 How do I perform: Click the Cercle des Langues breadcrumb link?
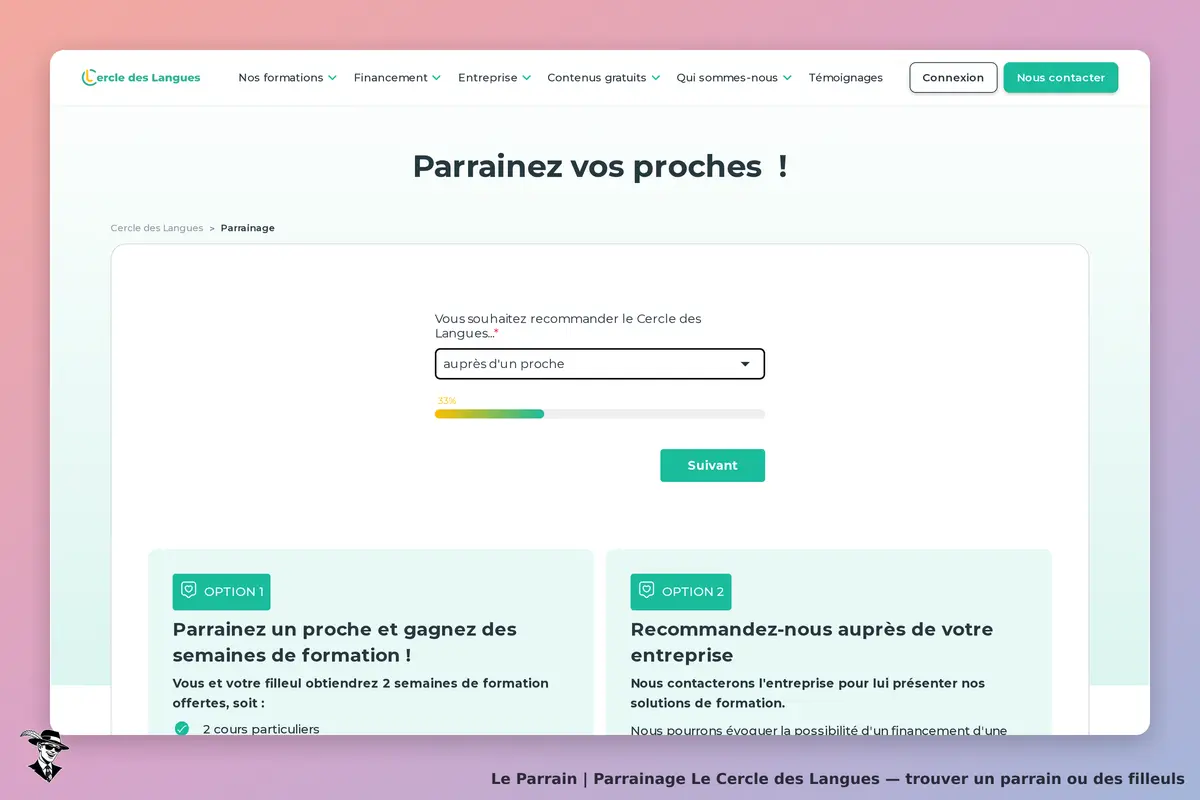click(x=157, y=228)
